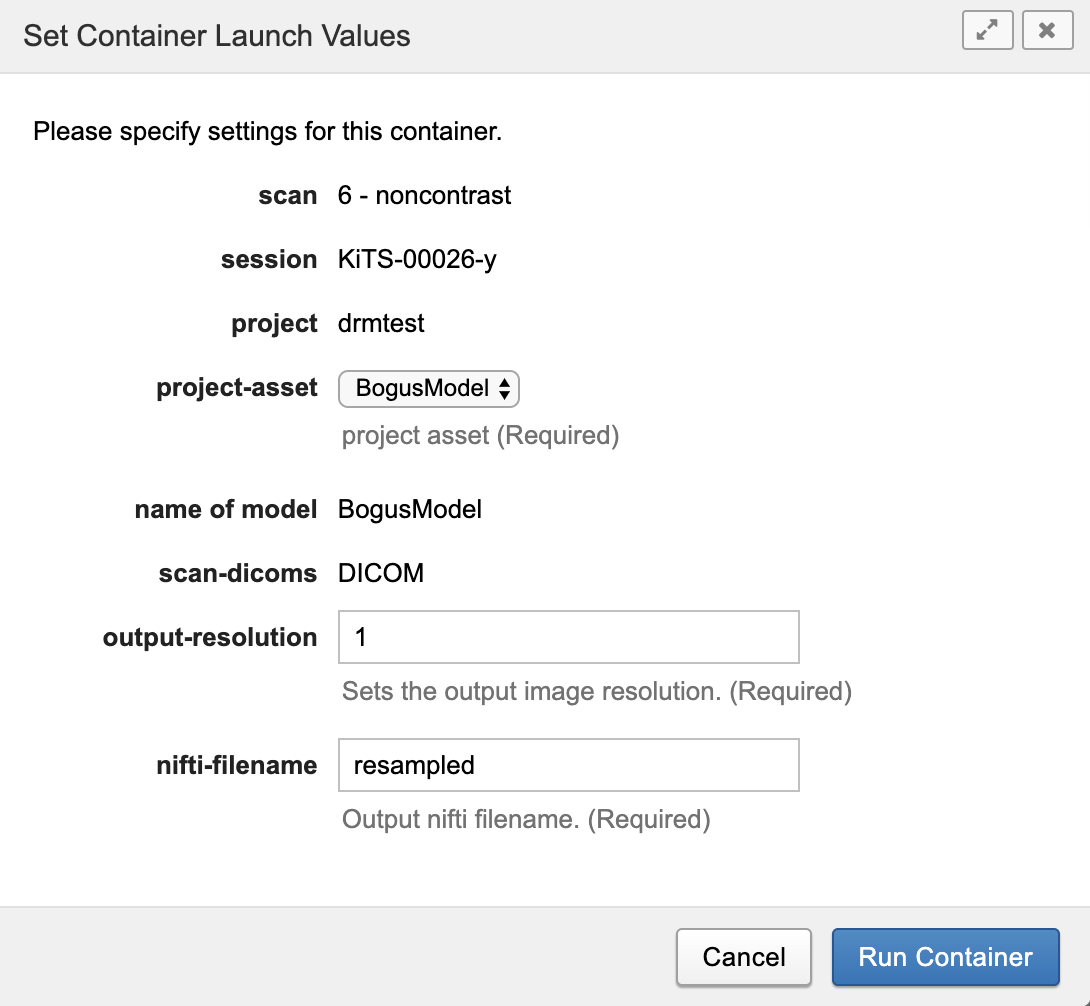Maximize the Set Container Launch Values dialog

pyautogui.click(x=988, y=31)
